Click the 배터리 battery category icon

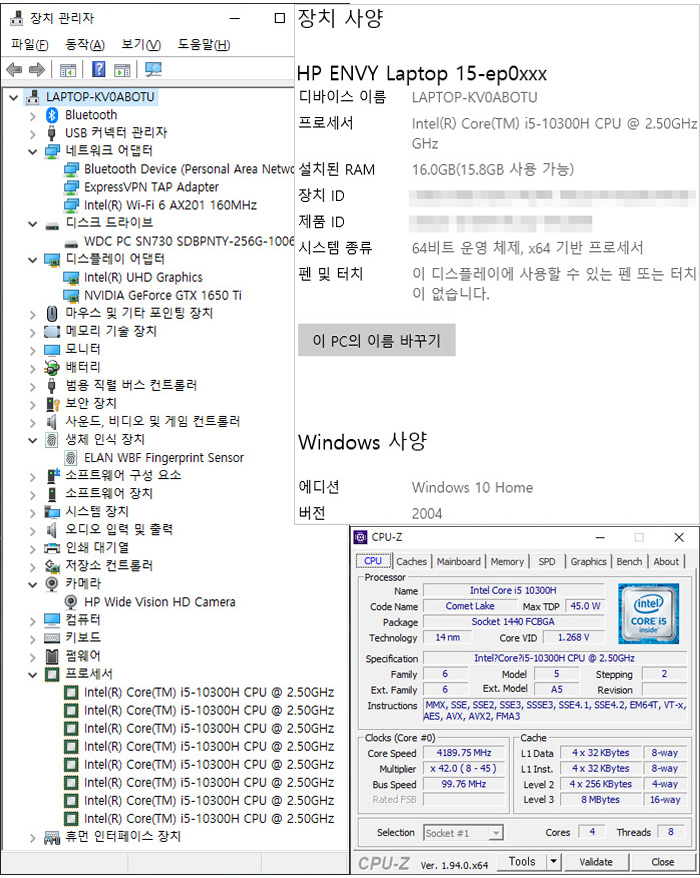(52, 367)
